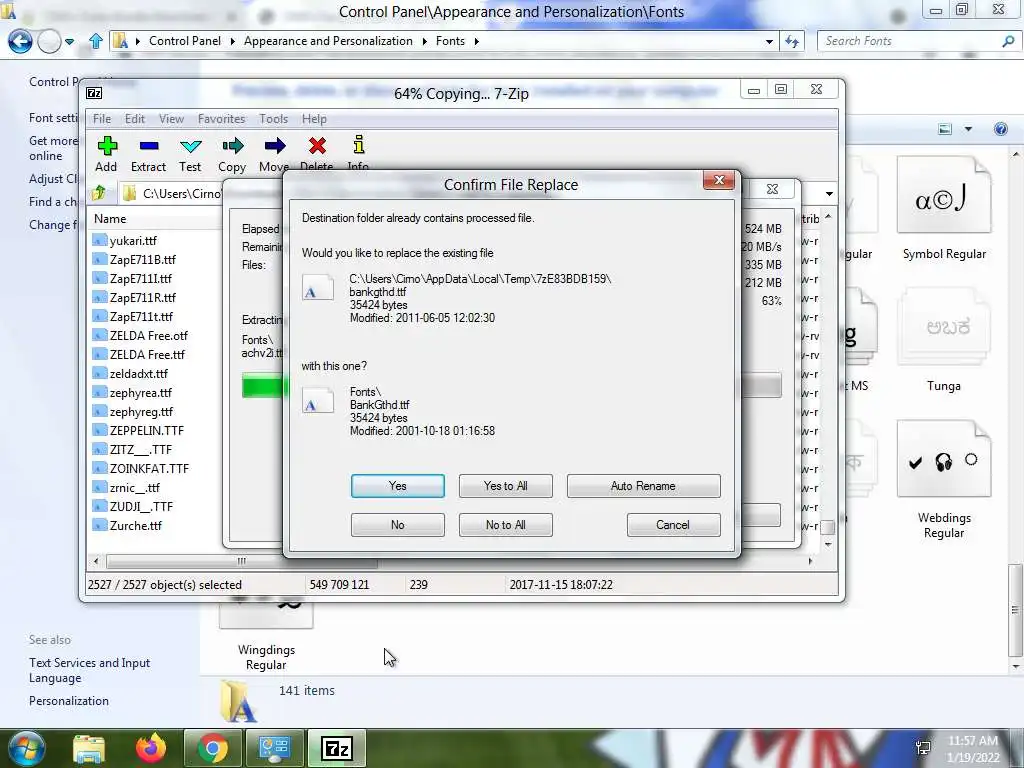This screenshot has width=1024, height=768.
Task: Click the Forward arrow in Fonts window
Action: [x=49, y=41]
